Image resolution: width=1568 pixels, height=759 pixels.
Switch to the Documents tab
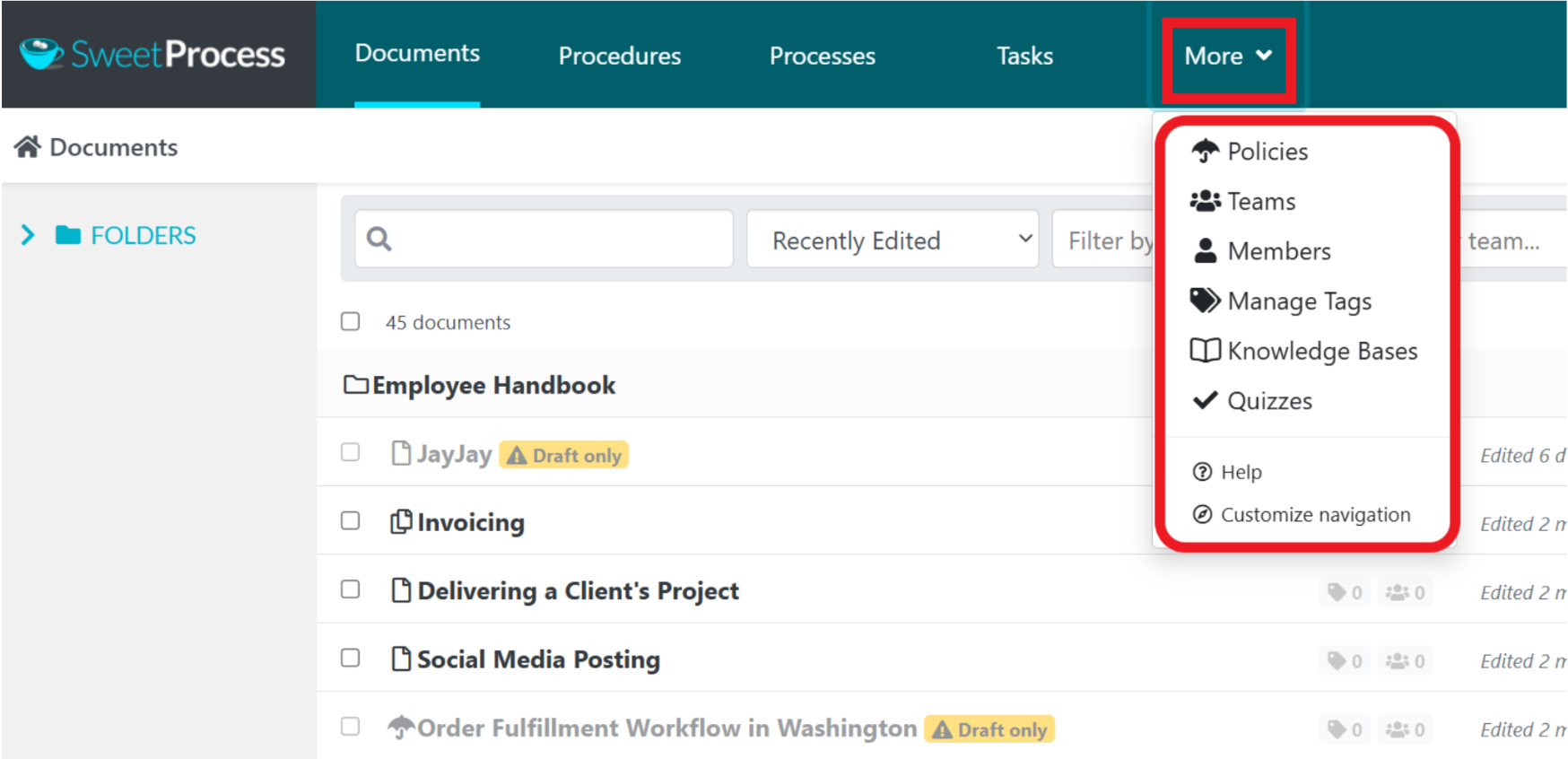417,54
